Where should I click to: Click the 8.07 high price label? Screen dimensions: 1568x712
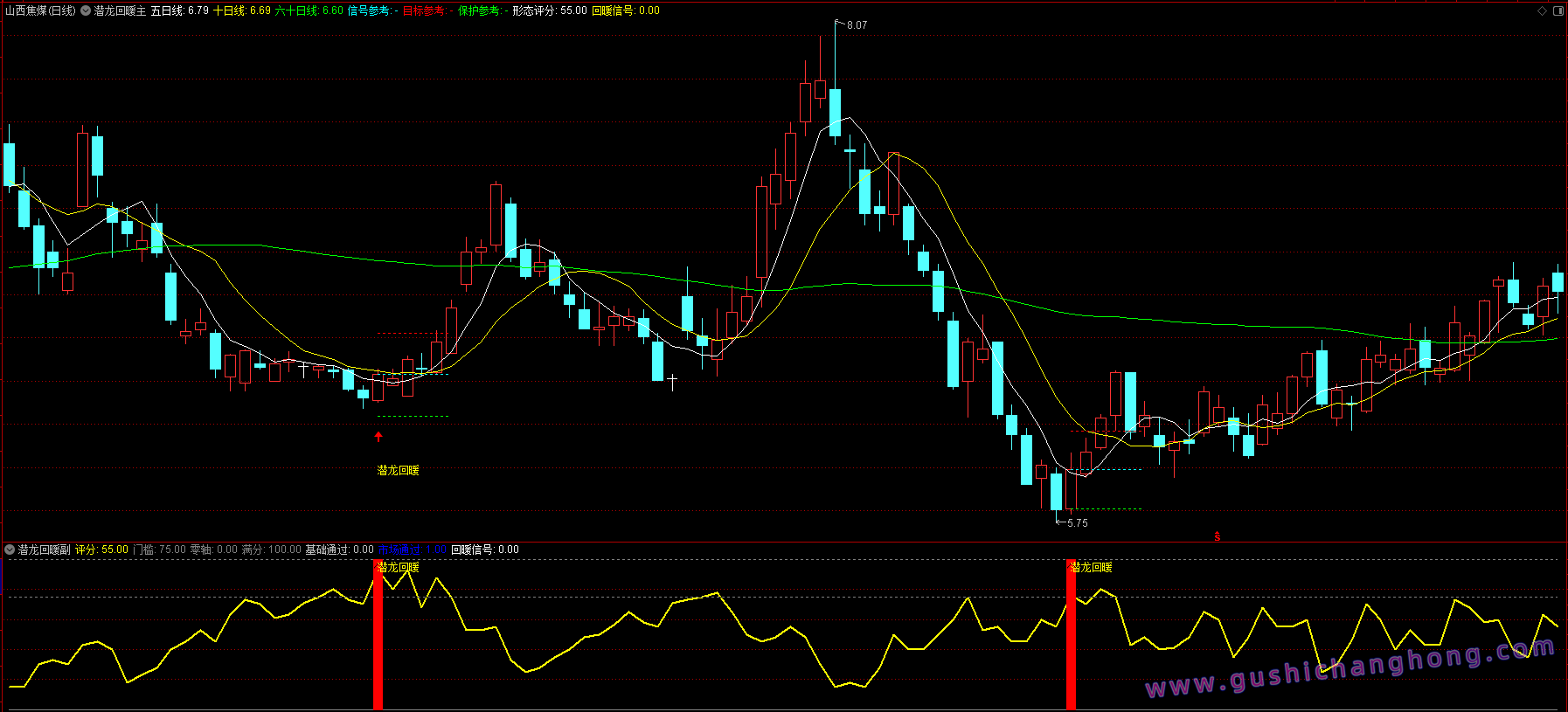857,25
